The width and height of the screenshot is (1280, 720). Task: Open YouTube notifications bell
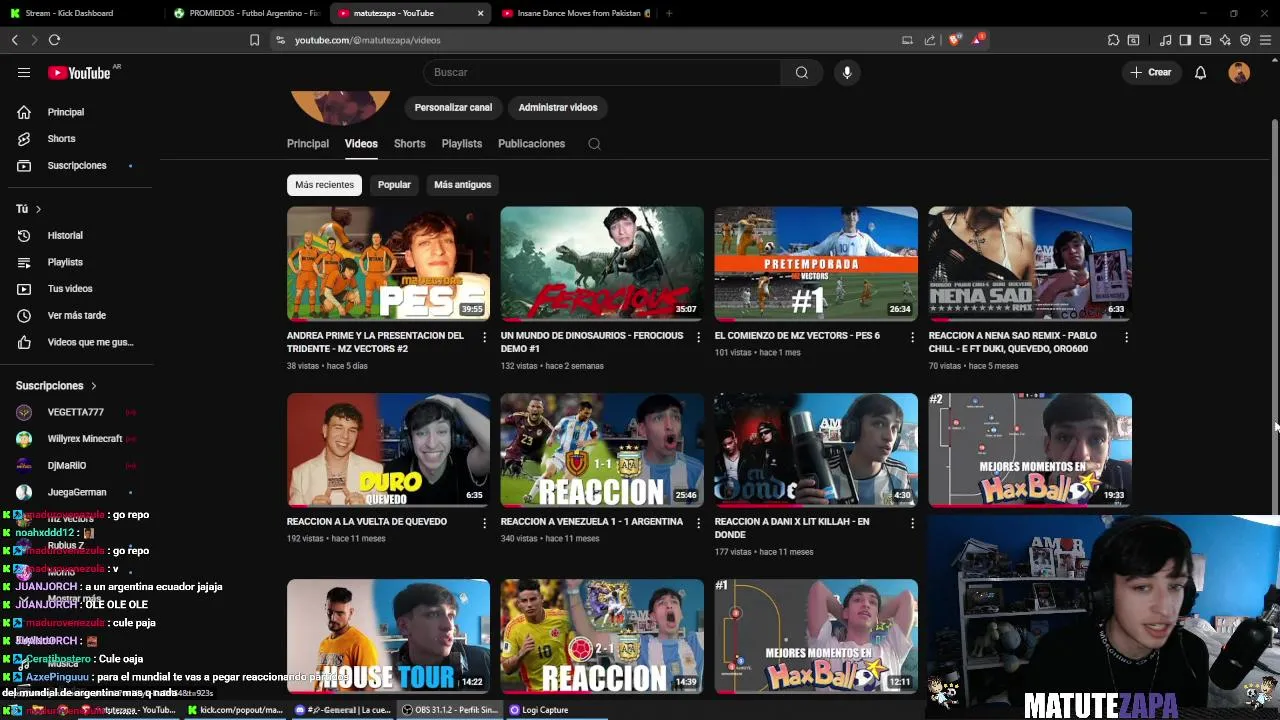[x=1200, y=72]
